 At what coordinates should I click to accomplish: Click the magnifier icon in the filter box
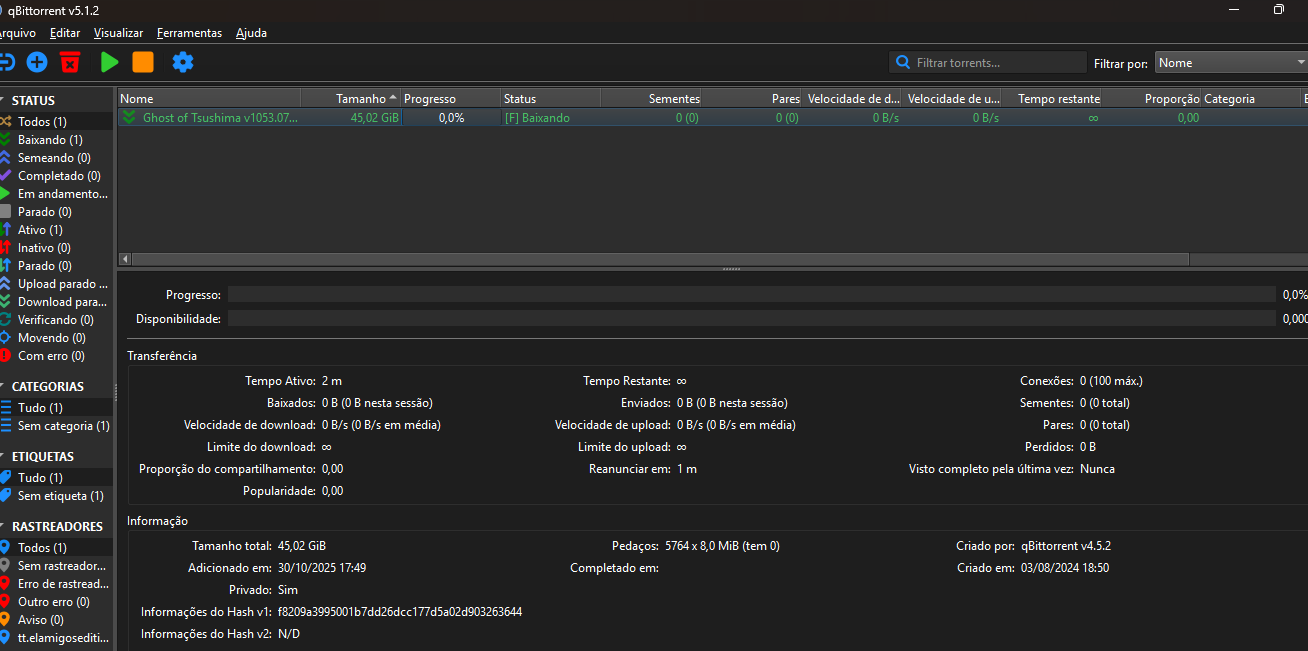tap(903, 62)
